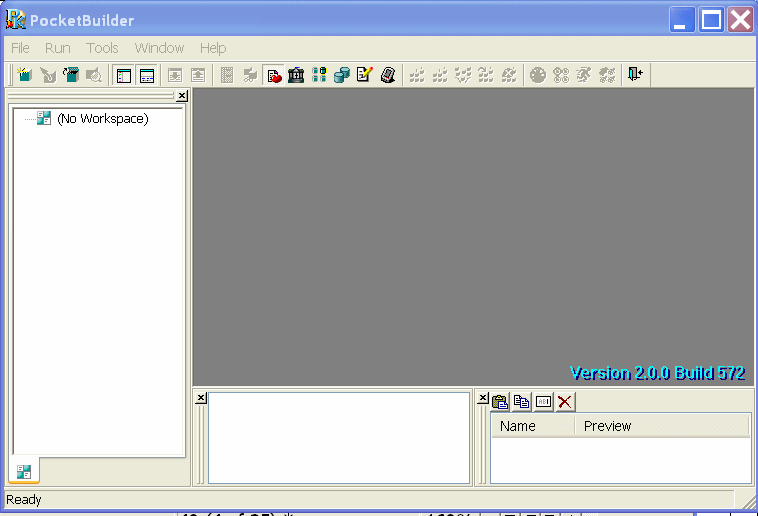Screen dimensions: 758x516
Task: Close the System Tree panel
Action: [x=182, y=96]
